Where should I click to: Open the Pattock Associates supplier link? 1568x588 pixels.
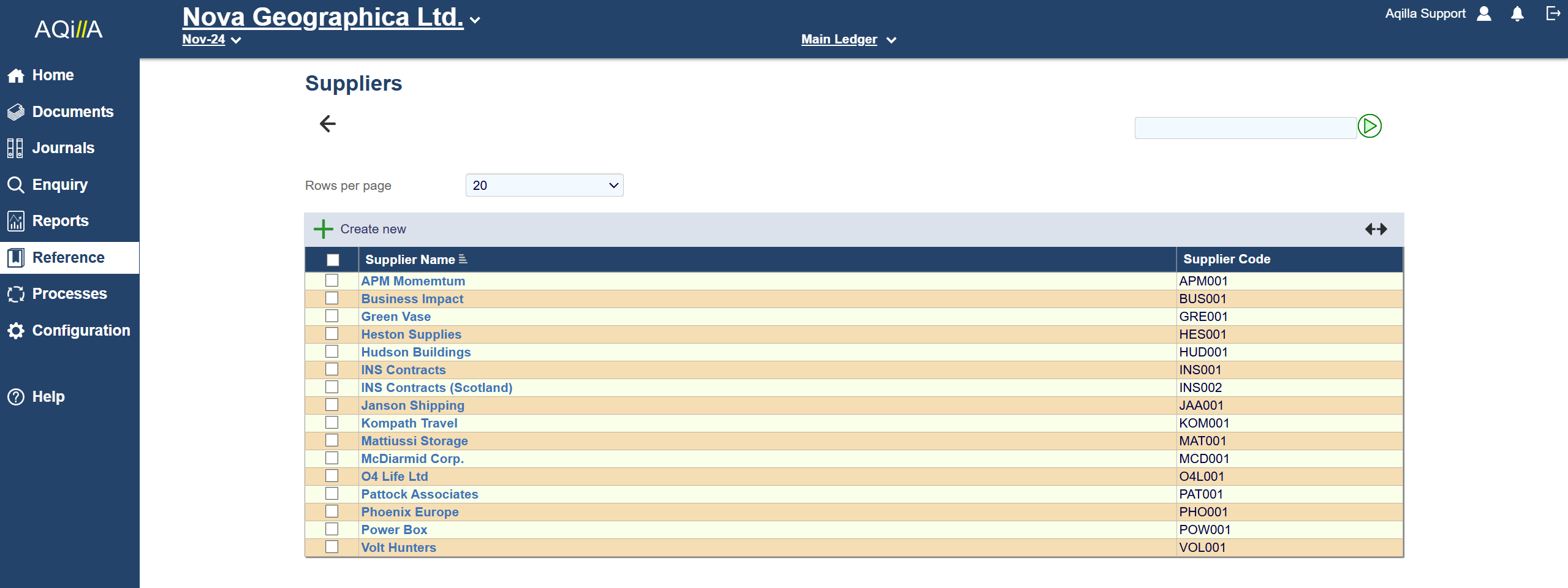419,494
